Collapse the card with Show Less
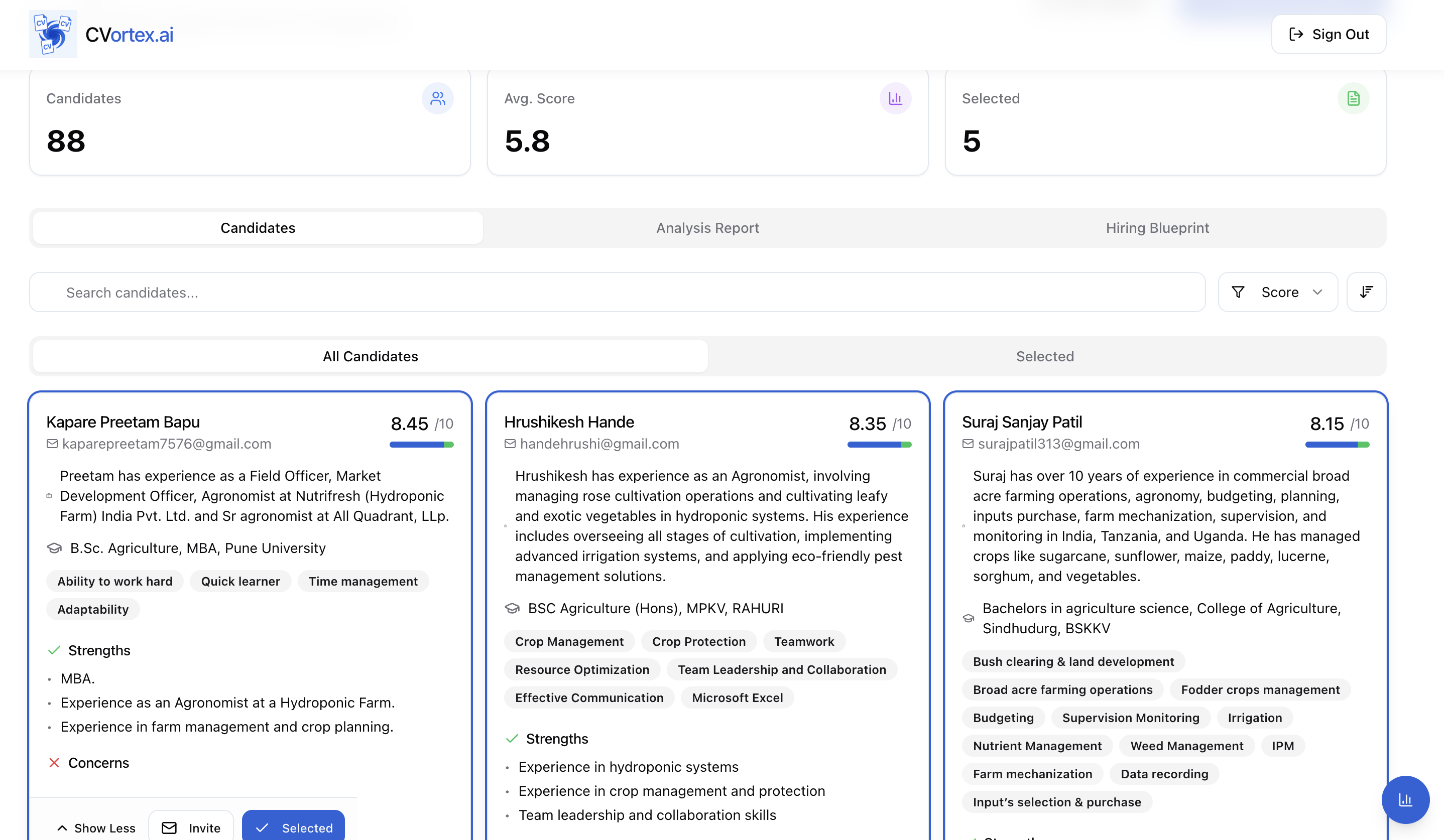 (x=96, y=827)
